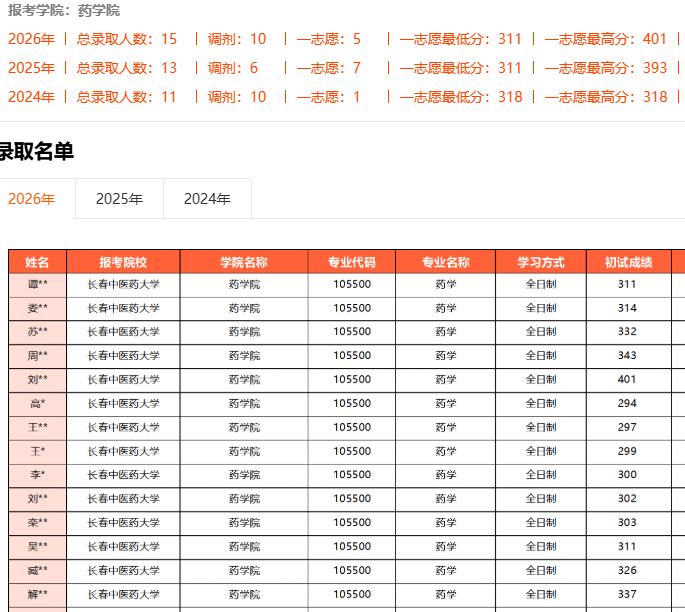Click 一志愿最高分: 393 text

[606, 68]
